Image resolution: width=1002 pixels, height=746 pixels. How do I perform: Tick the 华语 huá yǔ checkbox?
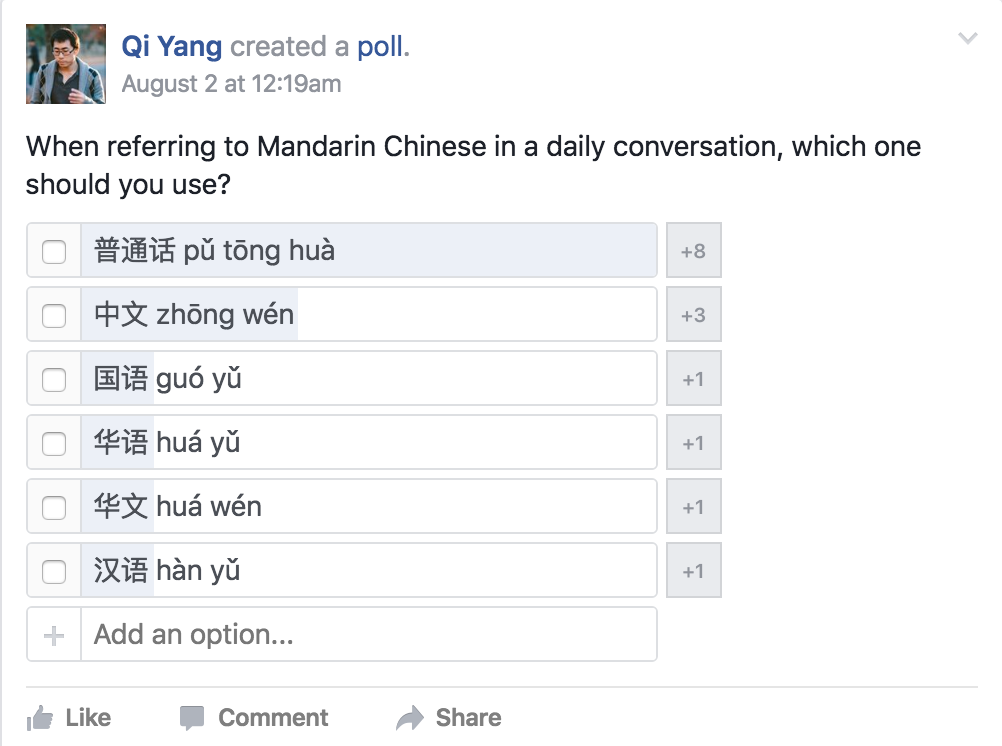[54, 443]
